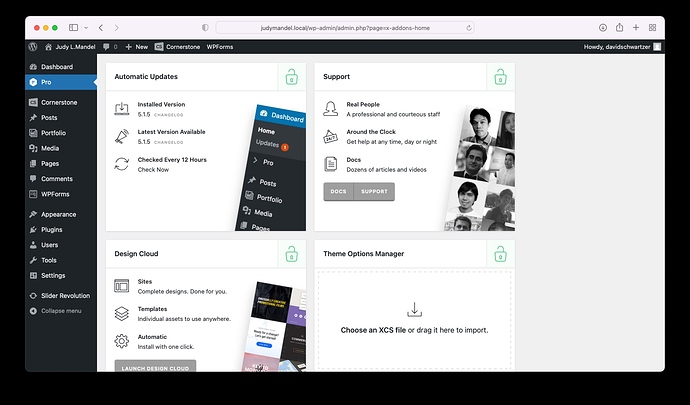The height and width of the screenshot is (405, 690).
Task: Click the Templates layers icon
Action: coord(122,313)
